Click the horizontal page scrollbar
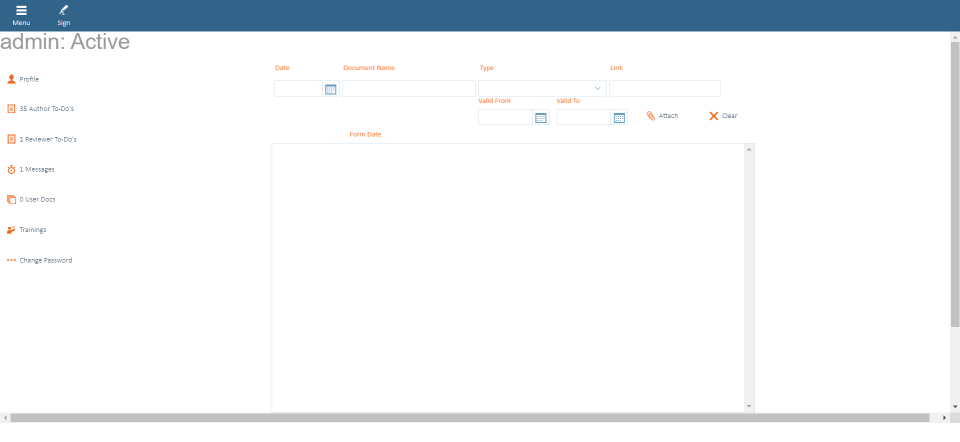The image size is (960, 442). [x=470, y=417]
